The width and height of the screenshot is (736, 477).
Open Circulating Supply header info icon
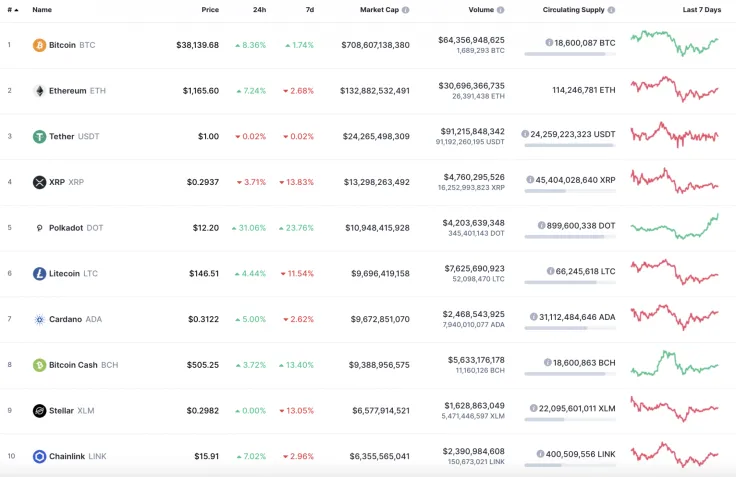click(611, 10)
